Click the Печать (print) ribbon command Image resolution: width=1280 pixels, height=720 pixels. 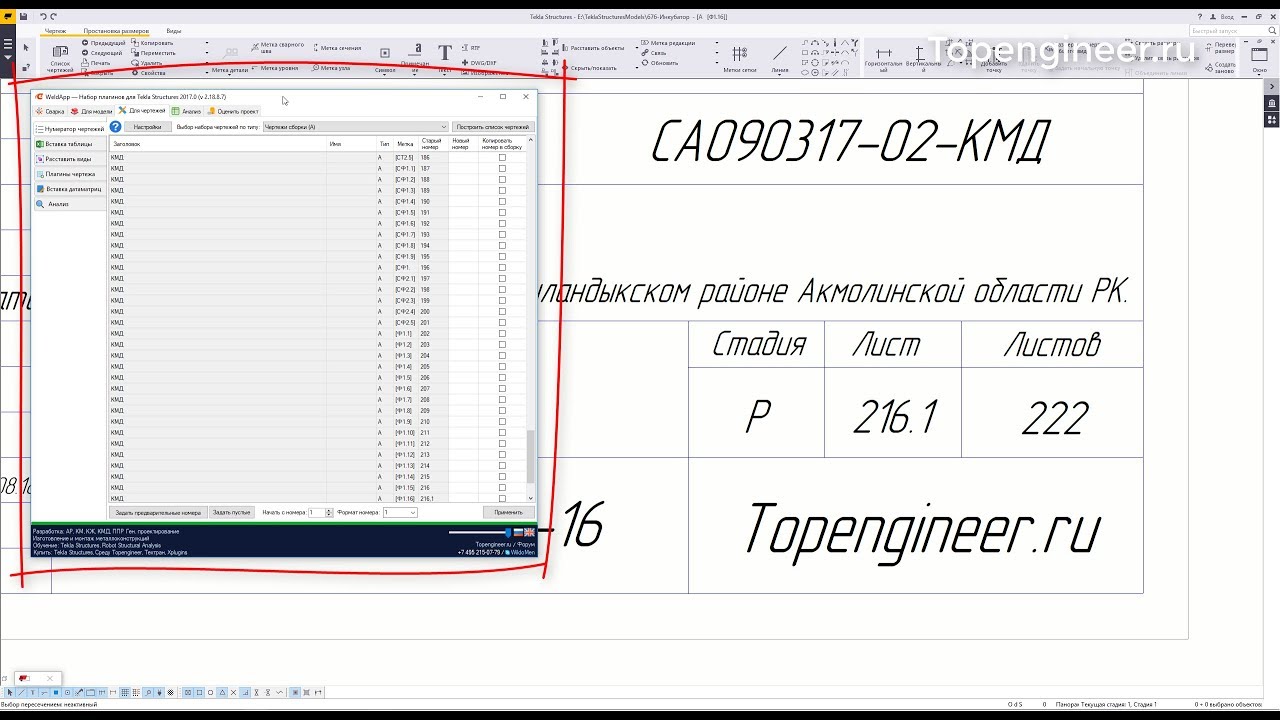(x=96, y=63)
